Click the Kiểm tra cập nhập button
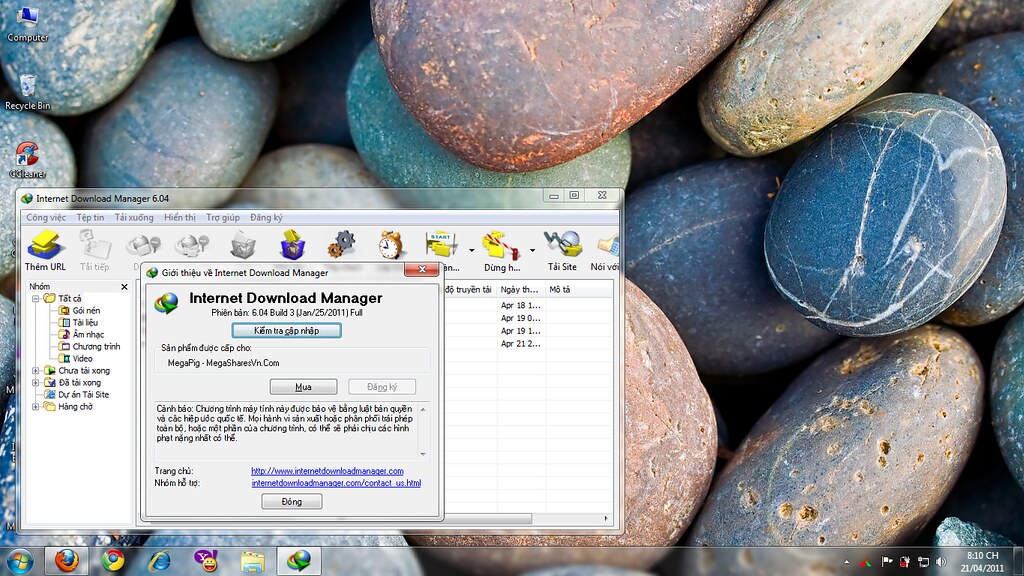The width and height of the screenshot is (1024, 576). (x=286, y=330)
